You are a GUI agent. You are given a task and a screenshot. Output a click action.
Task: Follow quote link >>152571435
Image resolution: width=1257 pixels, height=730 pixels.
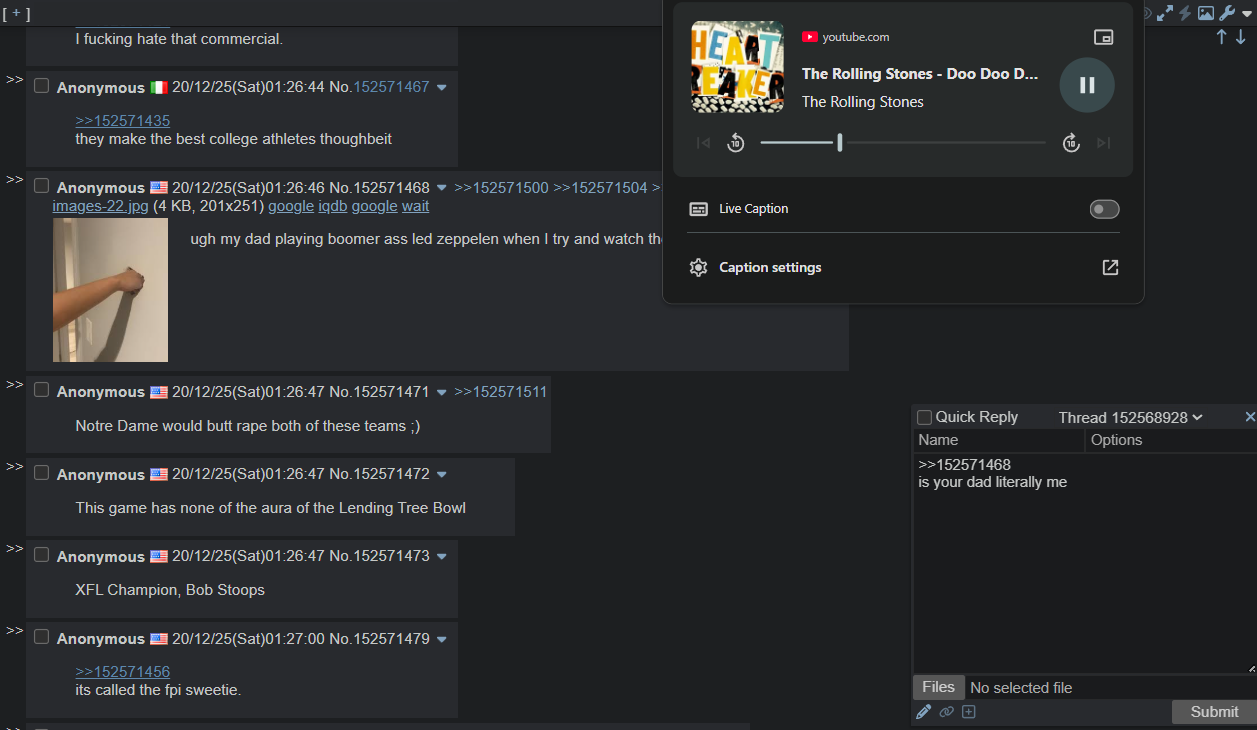[123, 121]
